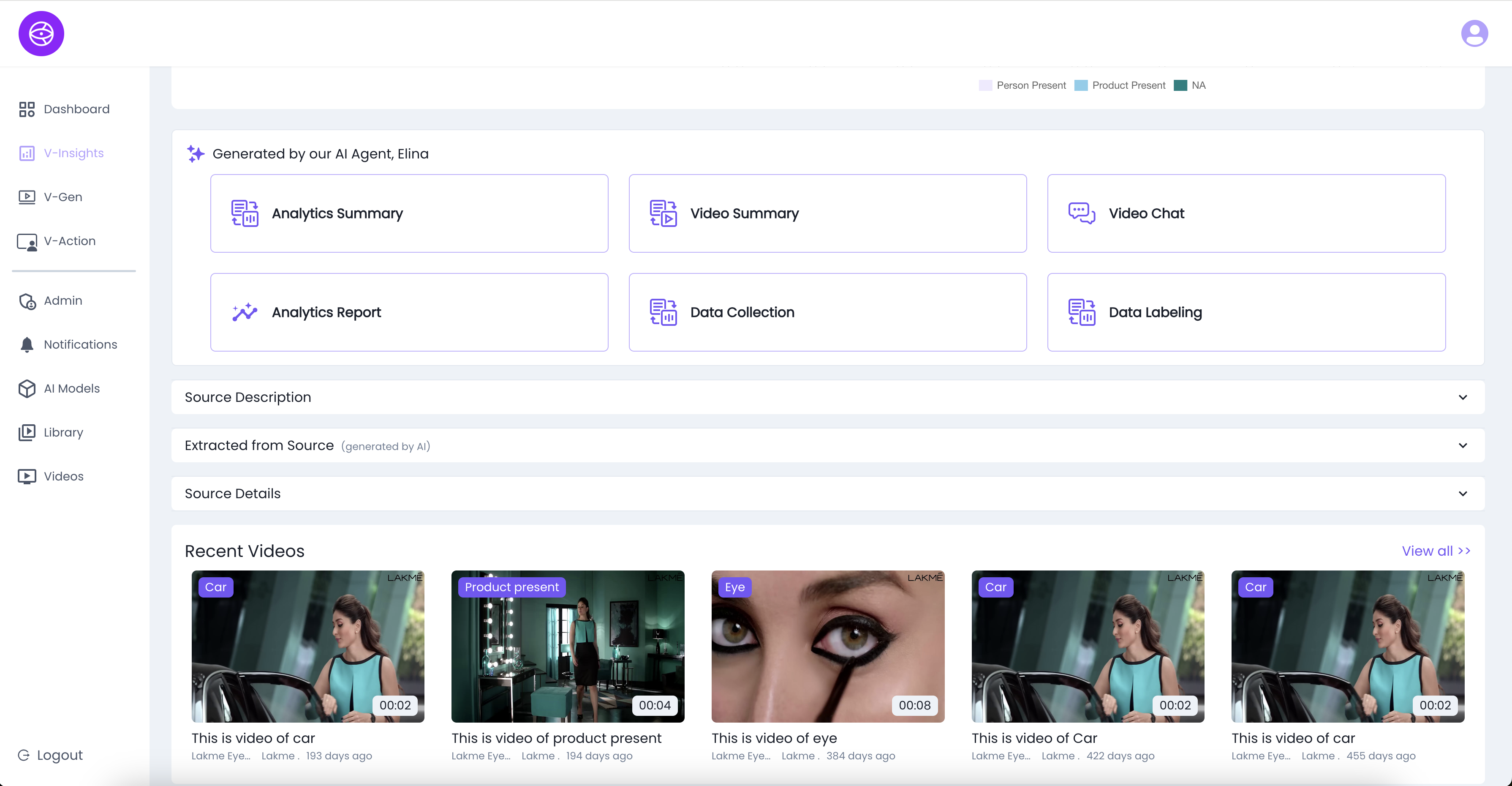
Task: Expand the Source Description chevron
Action: point(1463,397)
